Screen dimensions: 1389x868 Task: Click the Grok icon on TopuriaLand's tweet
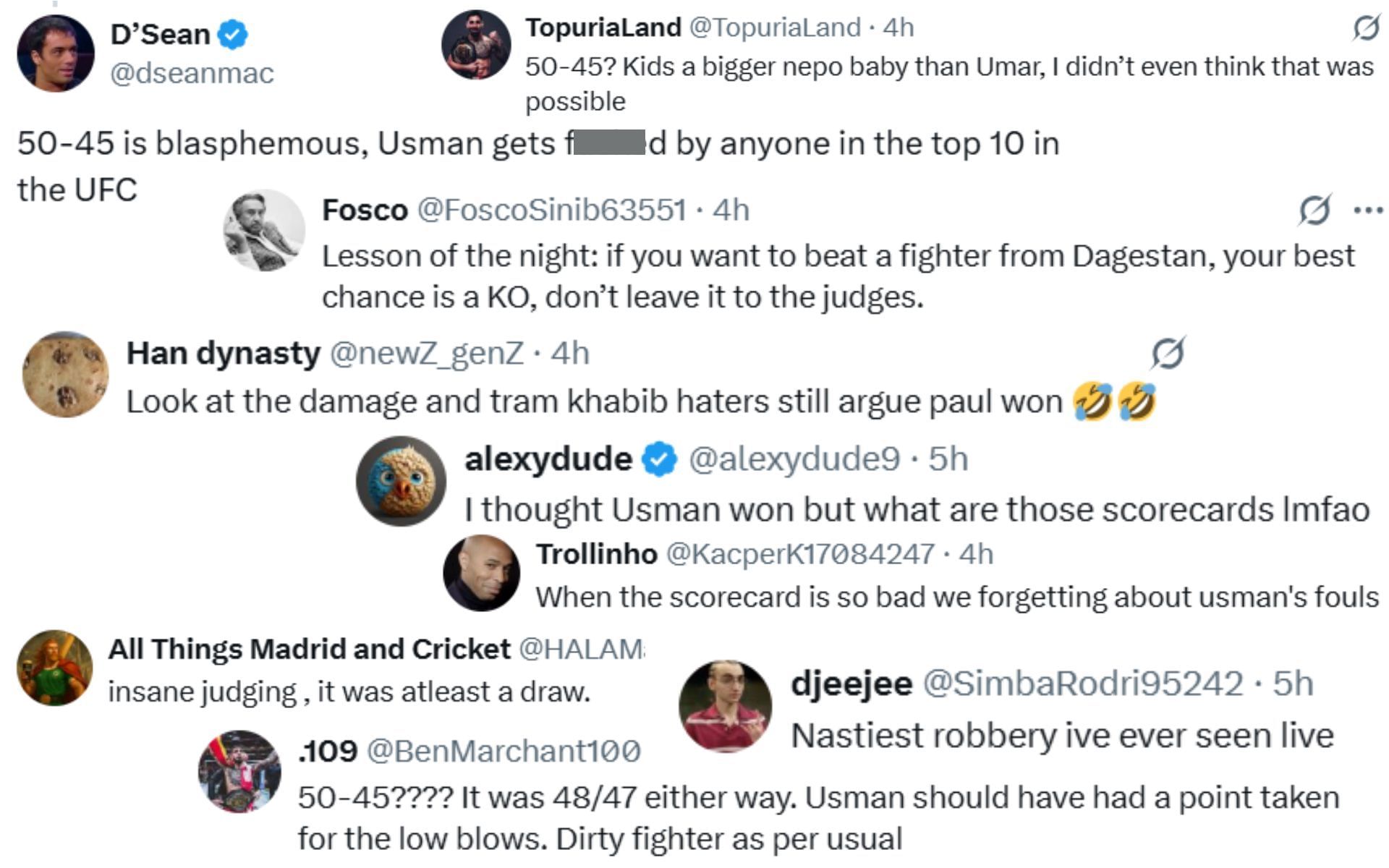(1365, 28)
